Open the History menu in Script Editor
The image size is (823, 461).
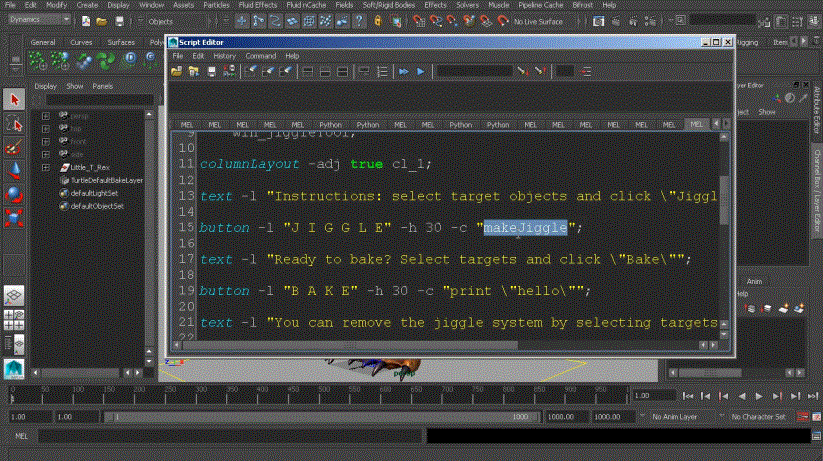(x=224, y=56)
